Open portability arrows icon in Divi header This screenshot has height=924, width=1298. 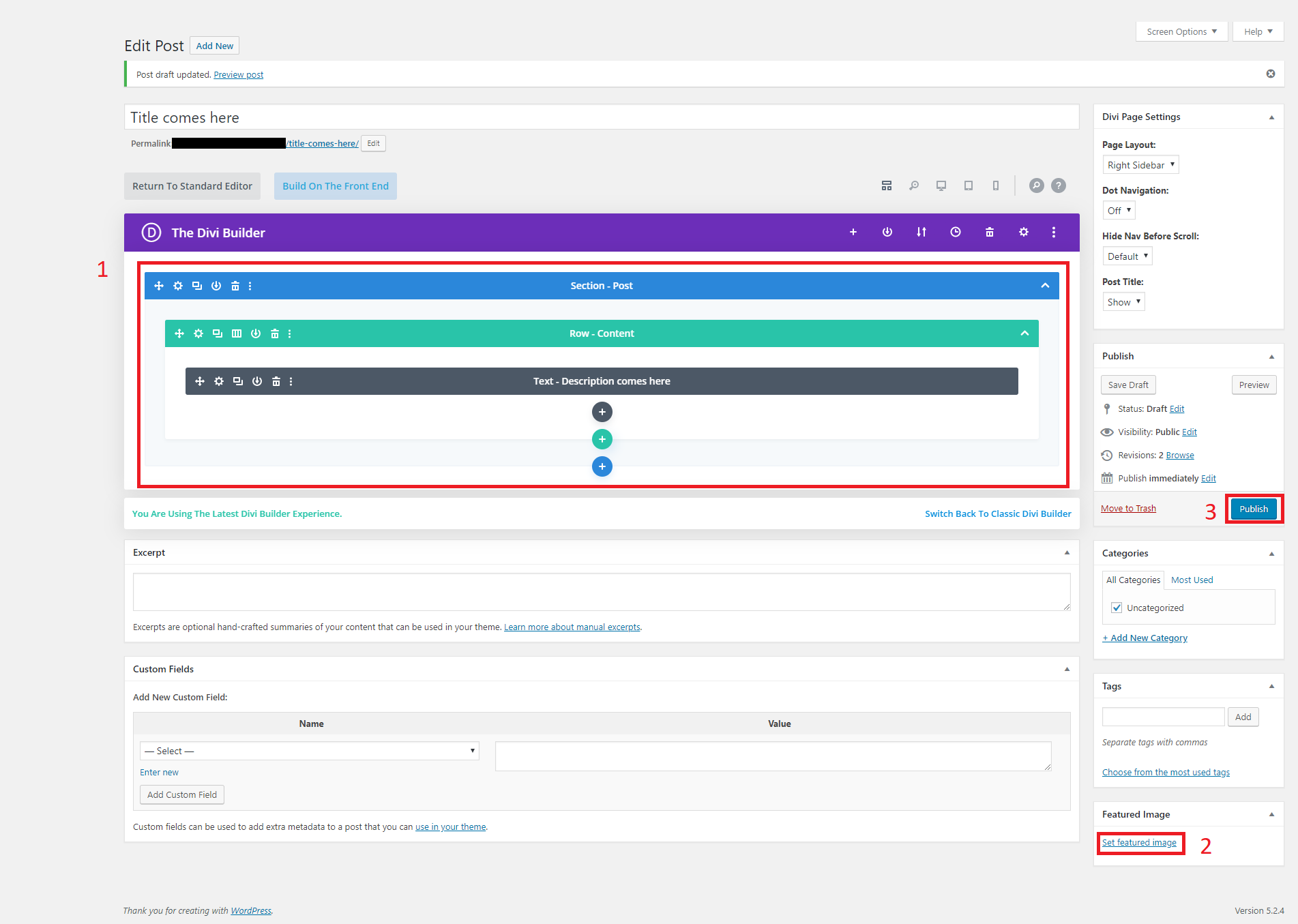pos(921,233)
